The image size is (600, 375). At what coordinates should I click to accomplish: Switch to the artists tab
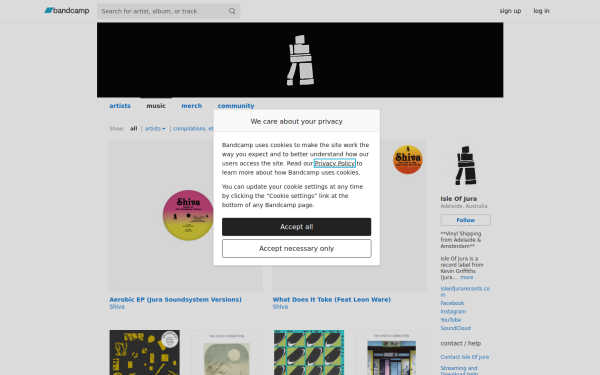pos(120,106)
